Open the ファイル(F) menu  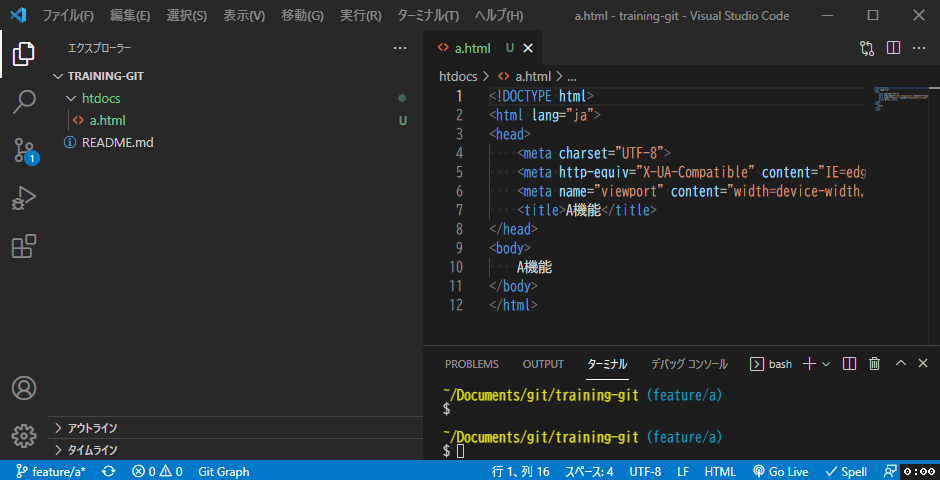(68, 16)
